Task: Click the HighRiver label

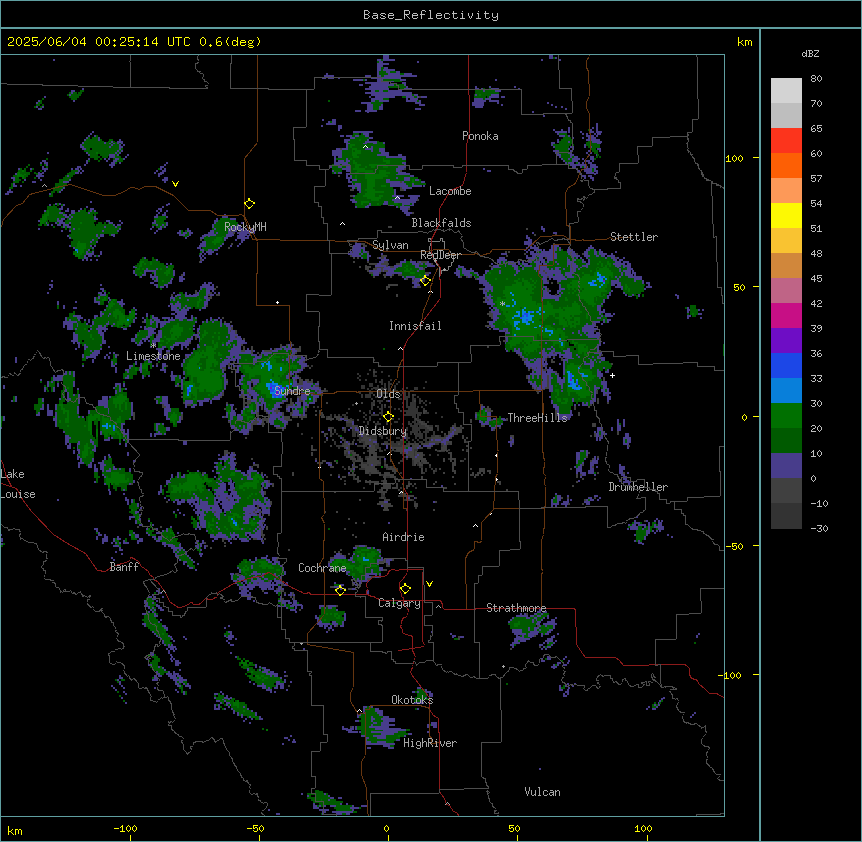Action: pos(430,743)
